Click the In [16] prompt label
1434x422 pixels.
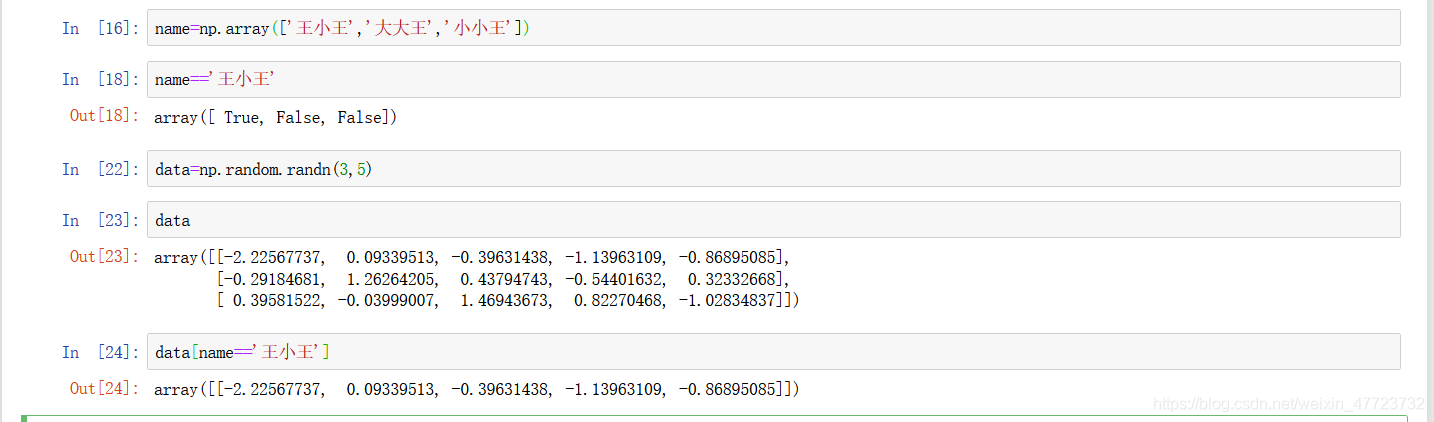101,28
